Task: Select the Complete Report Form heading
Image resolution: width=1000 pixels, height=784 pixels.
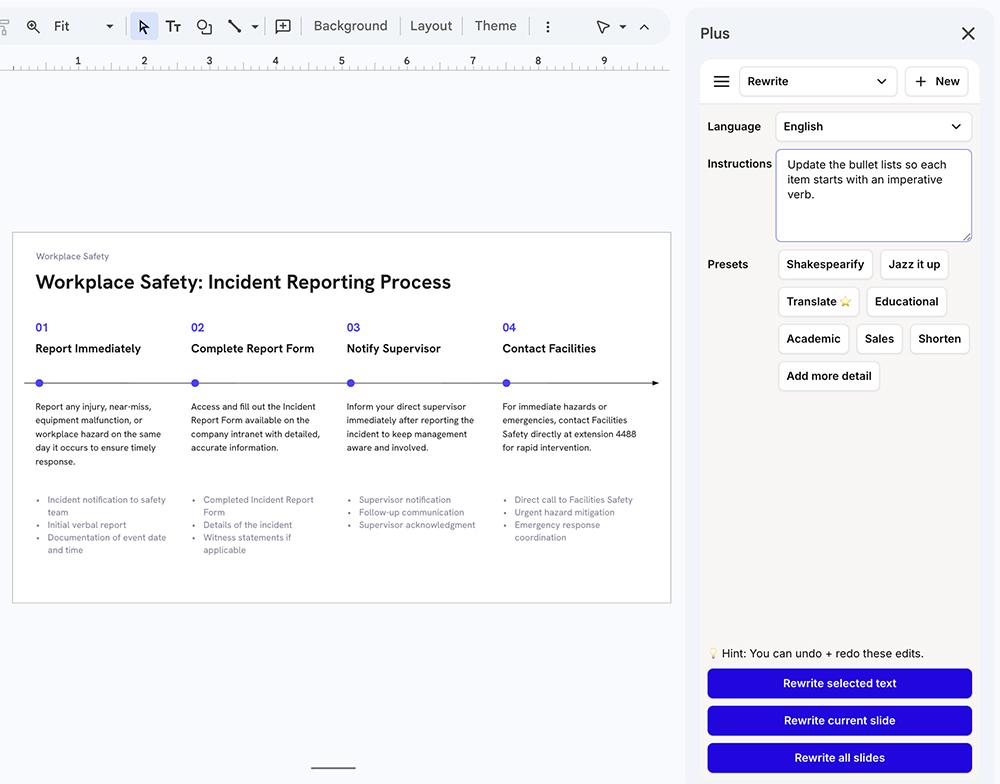Action: pos(253,348)
